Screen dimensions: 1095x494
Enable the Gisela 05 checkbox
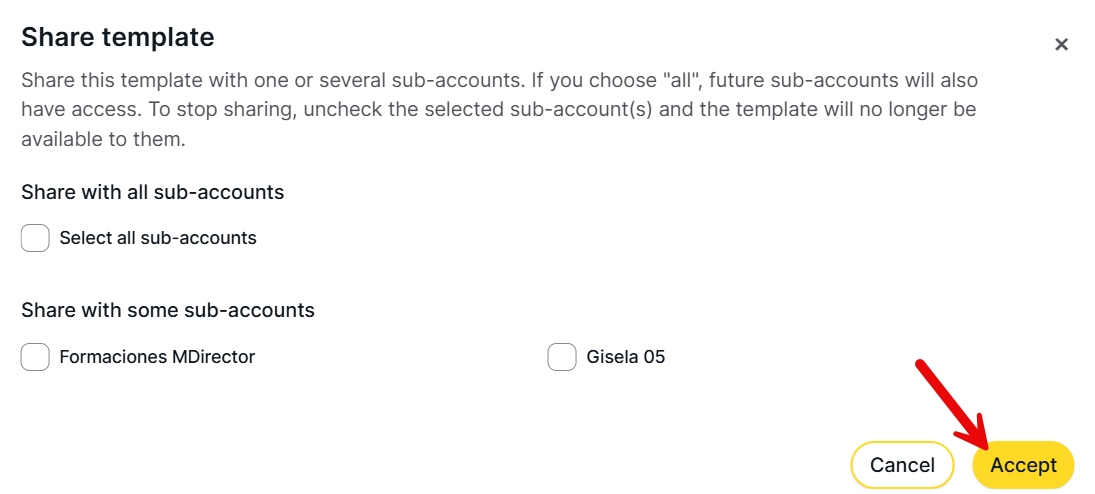(562, 357)
